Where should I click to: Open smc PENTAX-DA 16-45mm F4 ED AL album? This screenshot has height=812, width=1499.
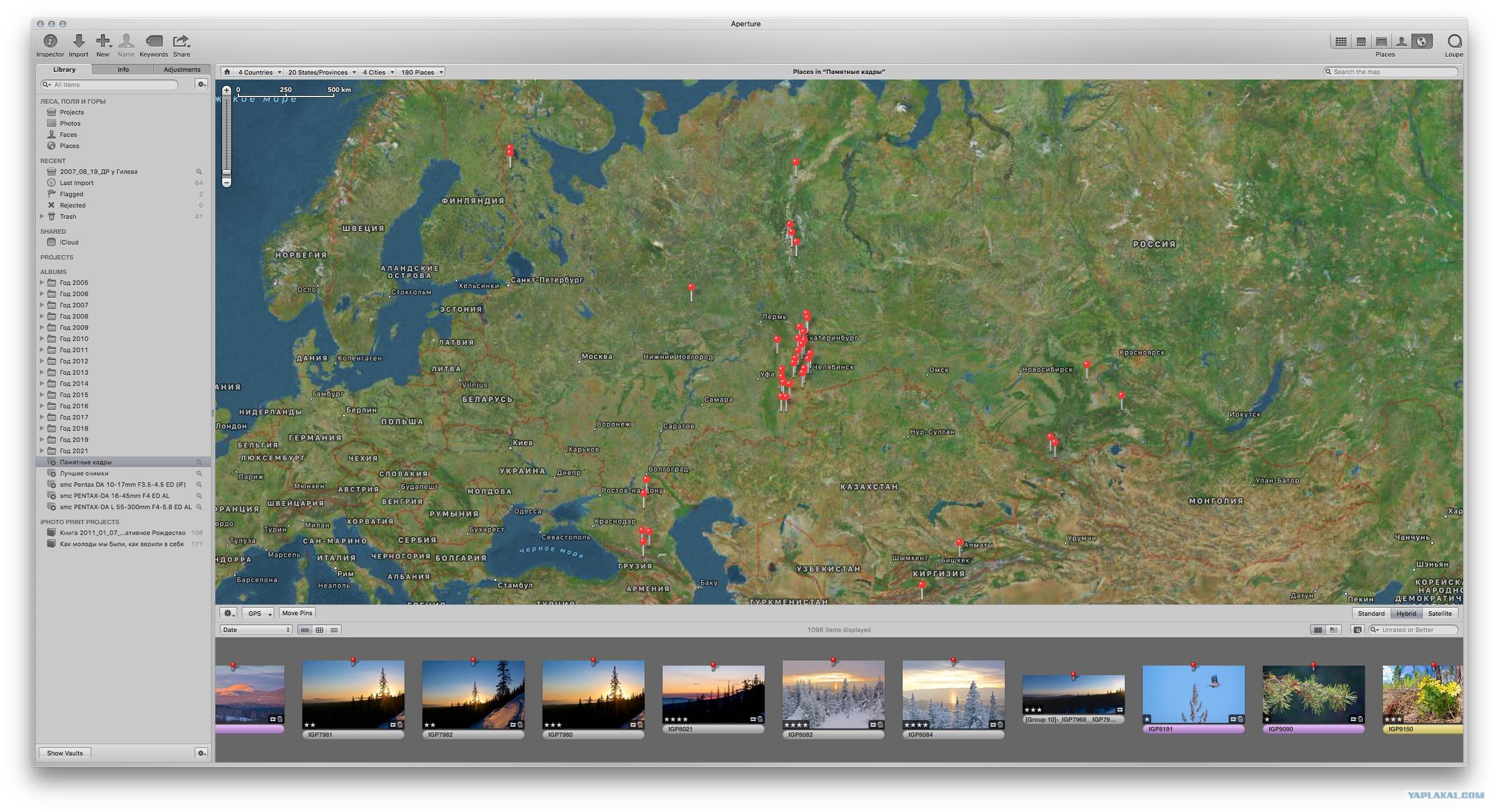pyautogui.click(x=123, y=496)
